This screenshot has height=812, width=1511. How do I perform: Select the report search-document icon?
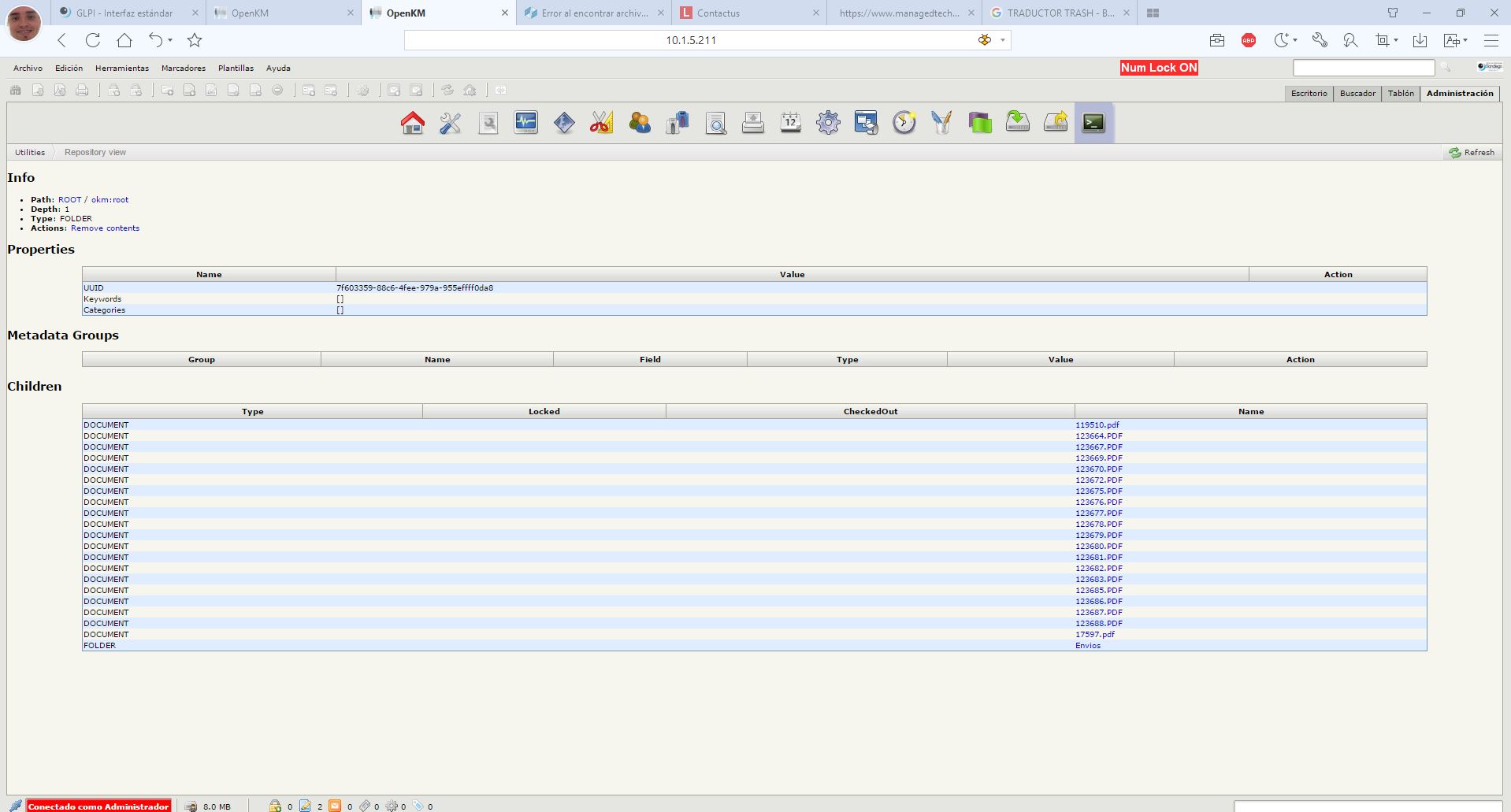[715, 122]
